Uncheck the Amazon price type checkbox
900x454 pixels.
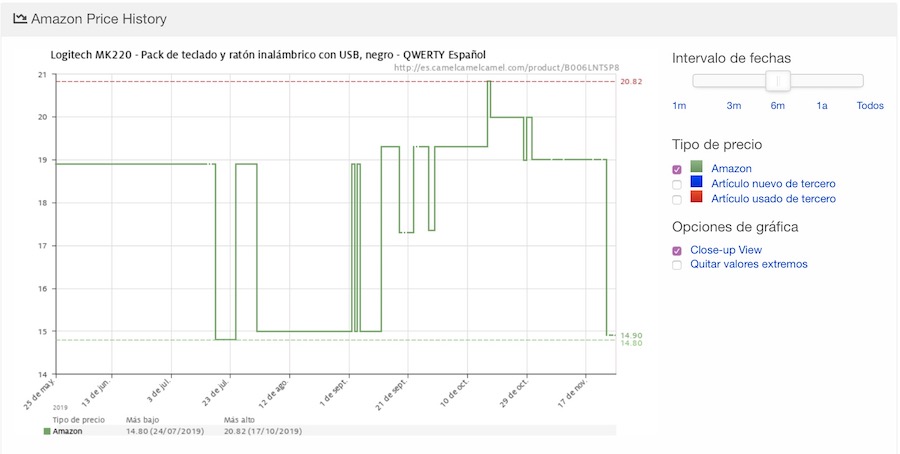tap(677, 170)
